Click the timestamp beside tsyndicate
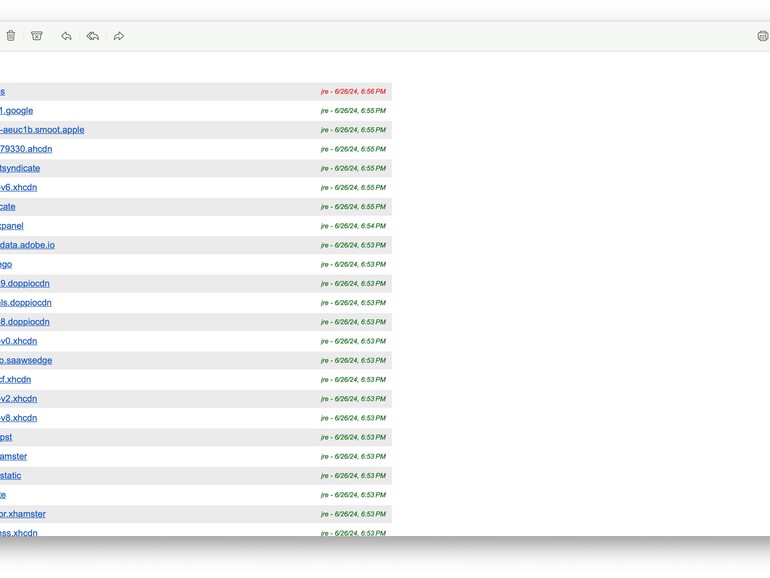The height and width of the screenshot is (578, 770). pyautogui.click(x=353, y=168)
